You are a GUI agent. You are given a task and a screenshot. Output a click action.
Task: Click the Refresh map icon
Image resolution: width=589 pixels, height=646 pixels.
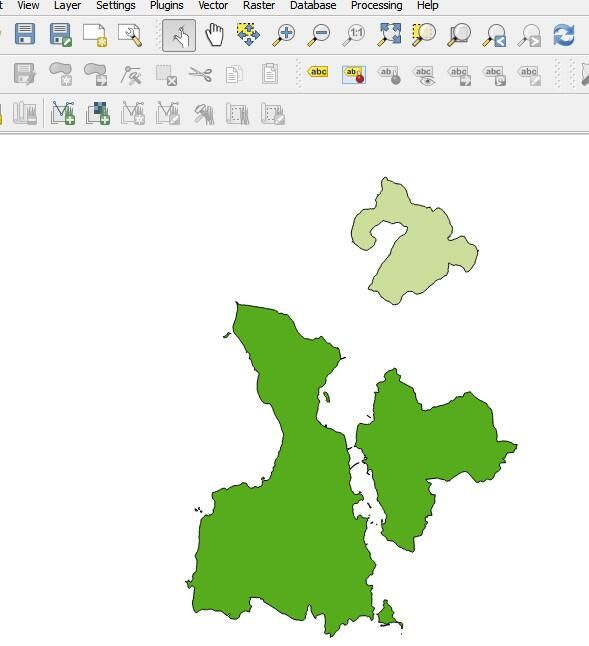564,35
